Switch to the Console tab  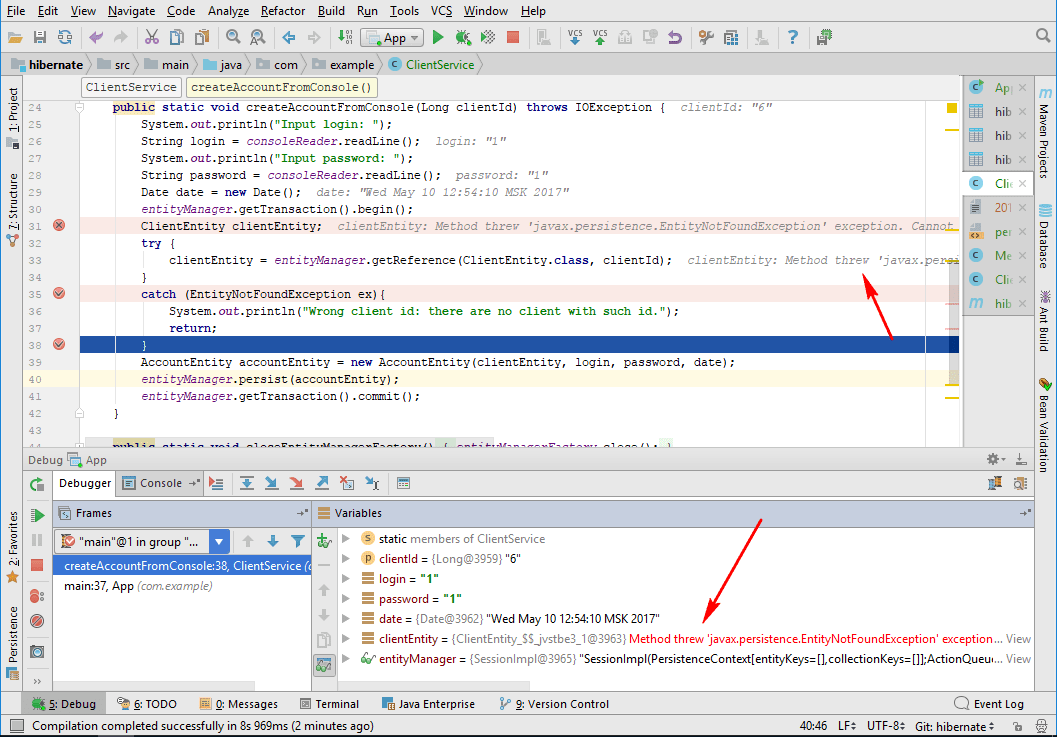(161, 483)
